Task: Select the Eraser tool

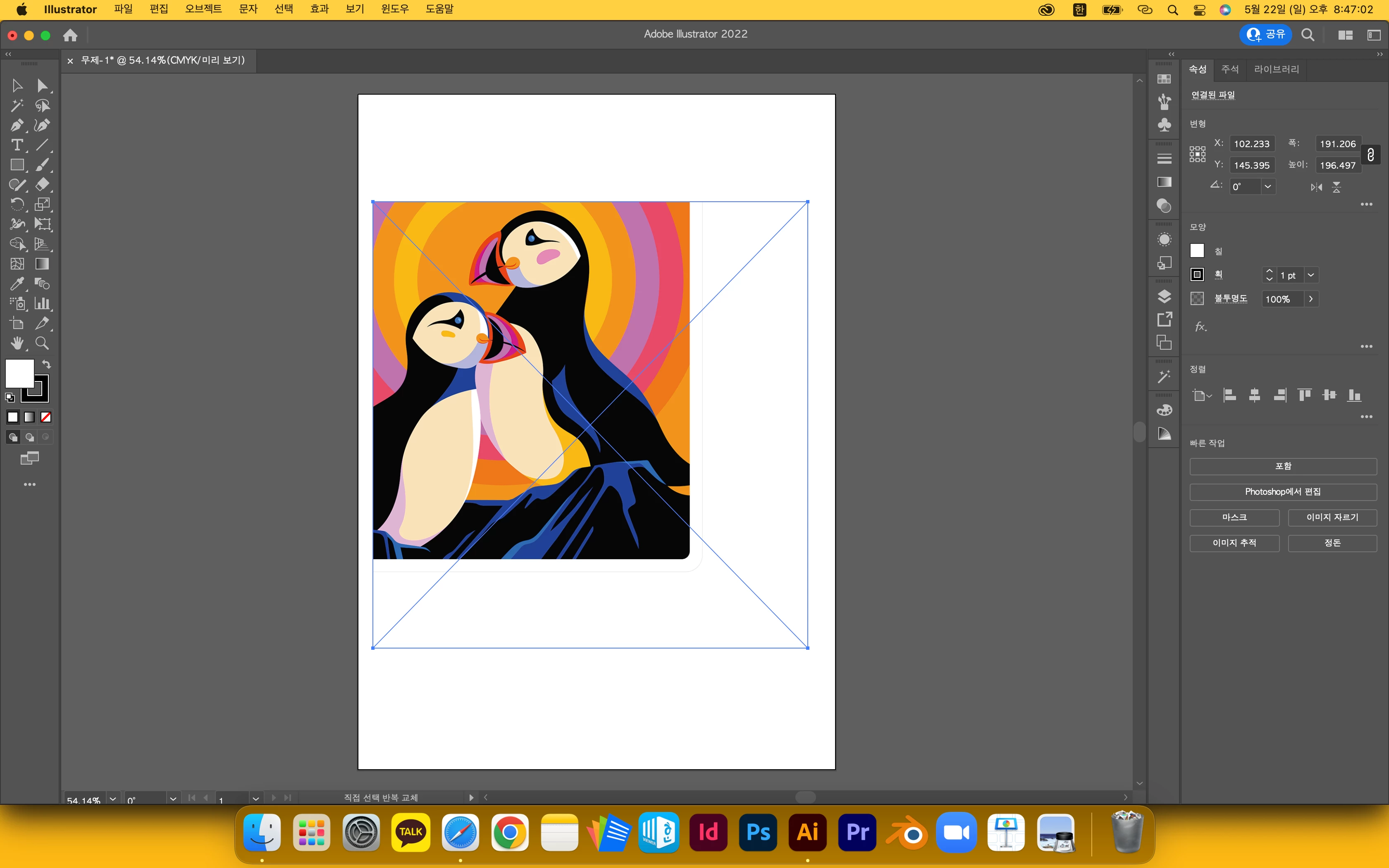Action: (x=43, y=185)
